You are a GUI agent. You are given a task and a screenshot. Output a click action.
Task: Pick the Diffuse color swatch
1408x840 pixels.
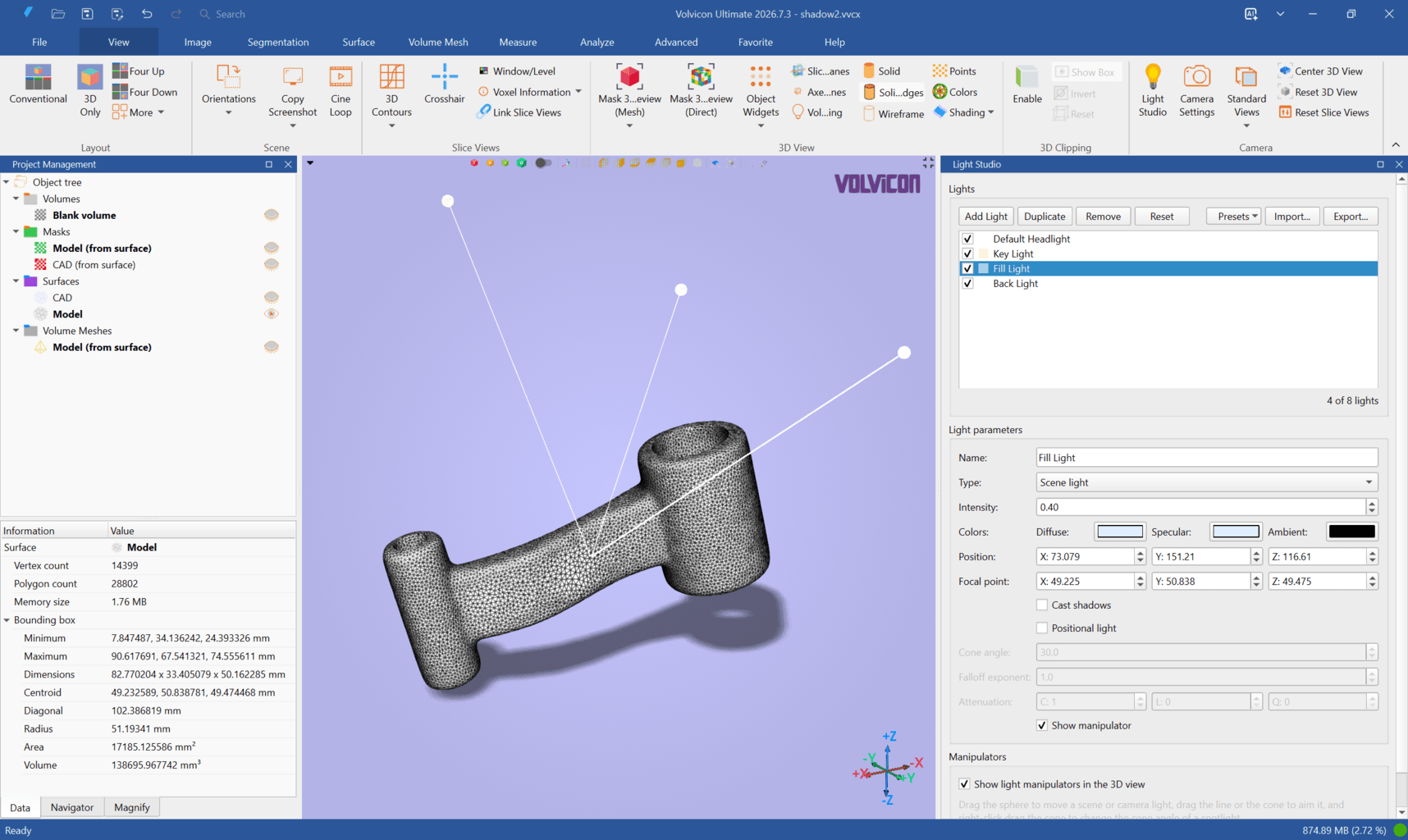[x=1120, y=532]
